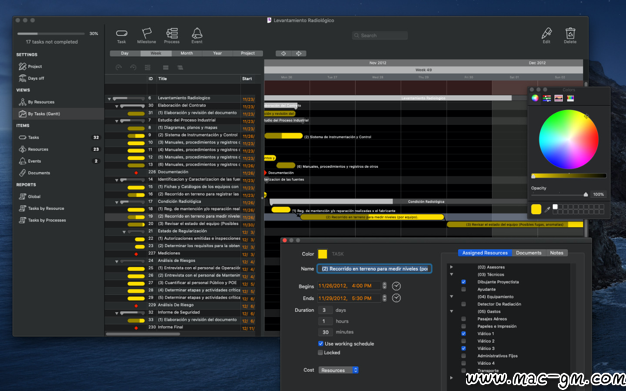Viewport: 626px width, 391px height.
Task: Enable the Locked checkbox
Action: (x=320, y=352)
